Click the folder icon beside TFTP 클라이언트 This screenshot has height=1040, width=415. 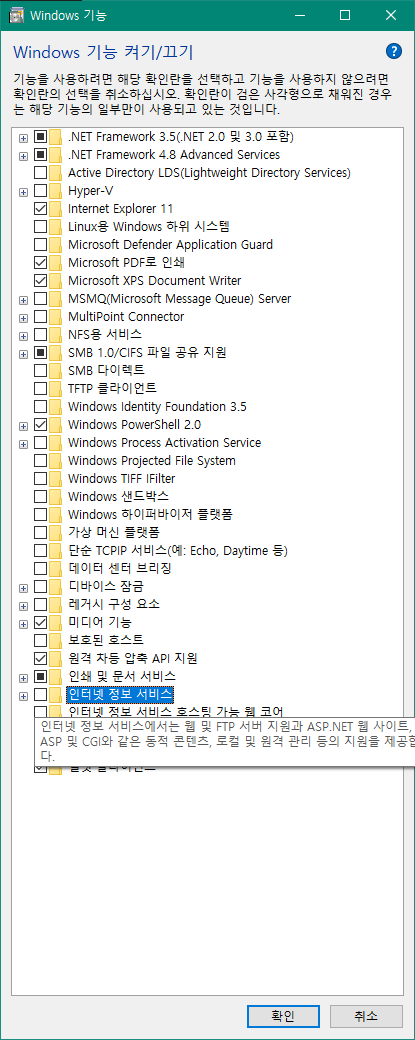point(56,388)
